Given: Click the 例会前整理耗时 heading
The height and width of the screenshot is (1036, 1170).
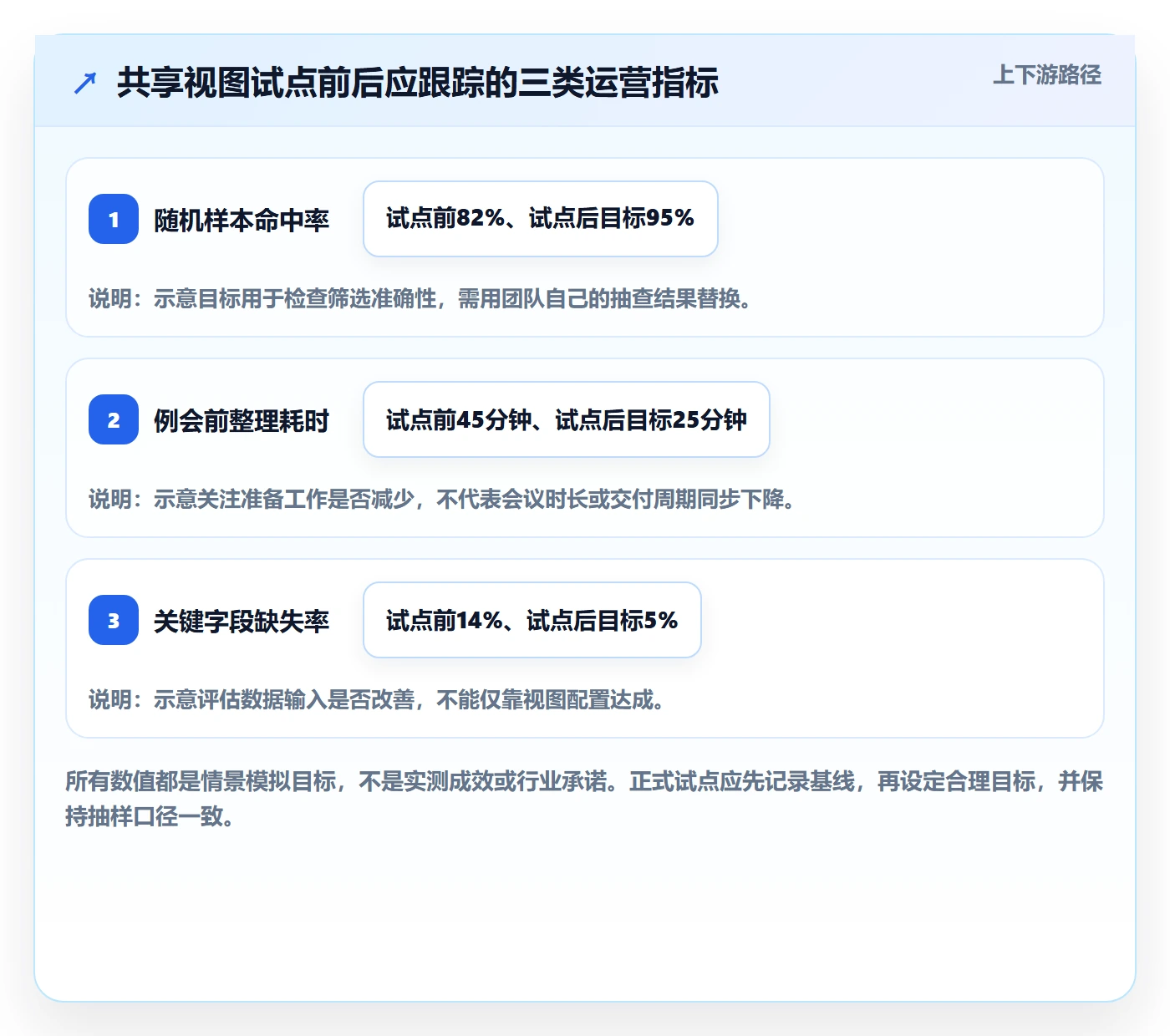Looking at the screenshot, I should 242,420.
